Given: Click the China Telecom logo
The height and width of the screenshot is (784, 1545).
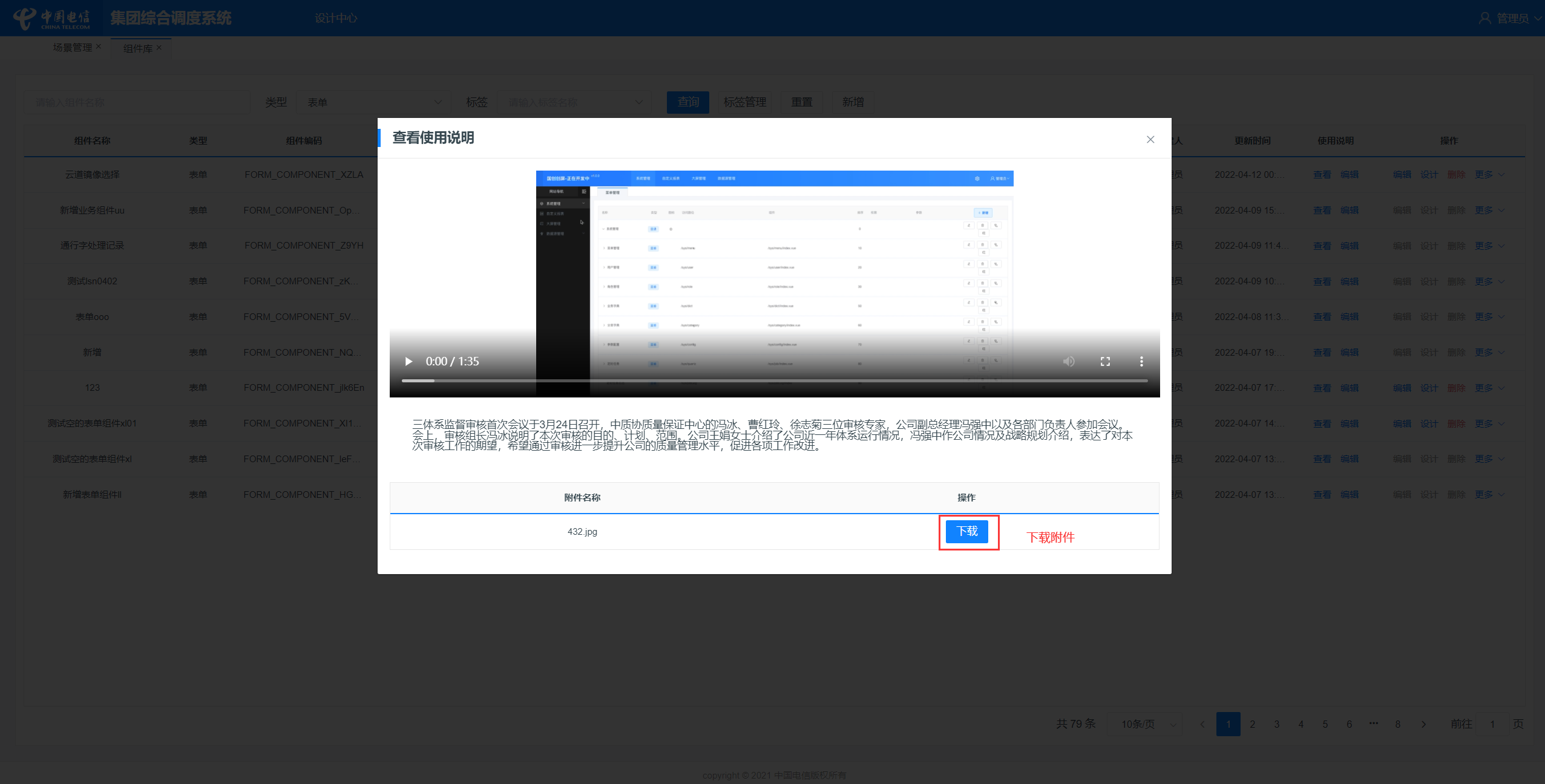Looking at the screenshot, I should (51, 18).
